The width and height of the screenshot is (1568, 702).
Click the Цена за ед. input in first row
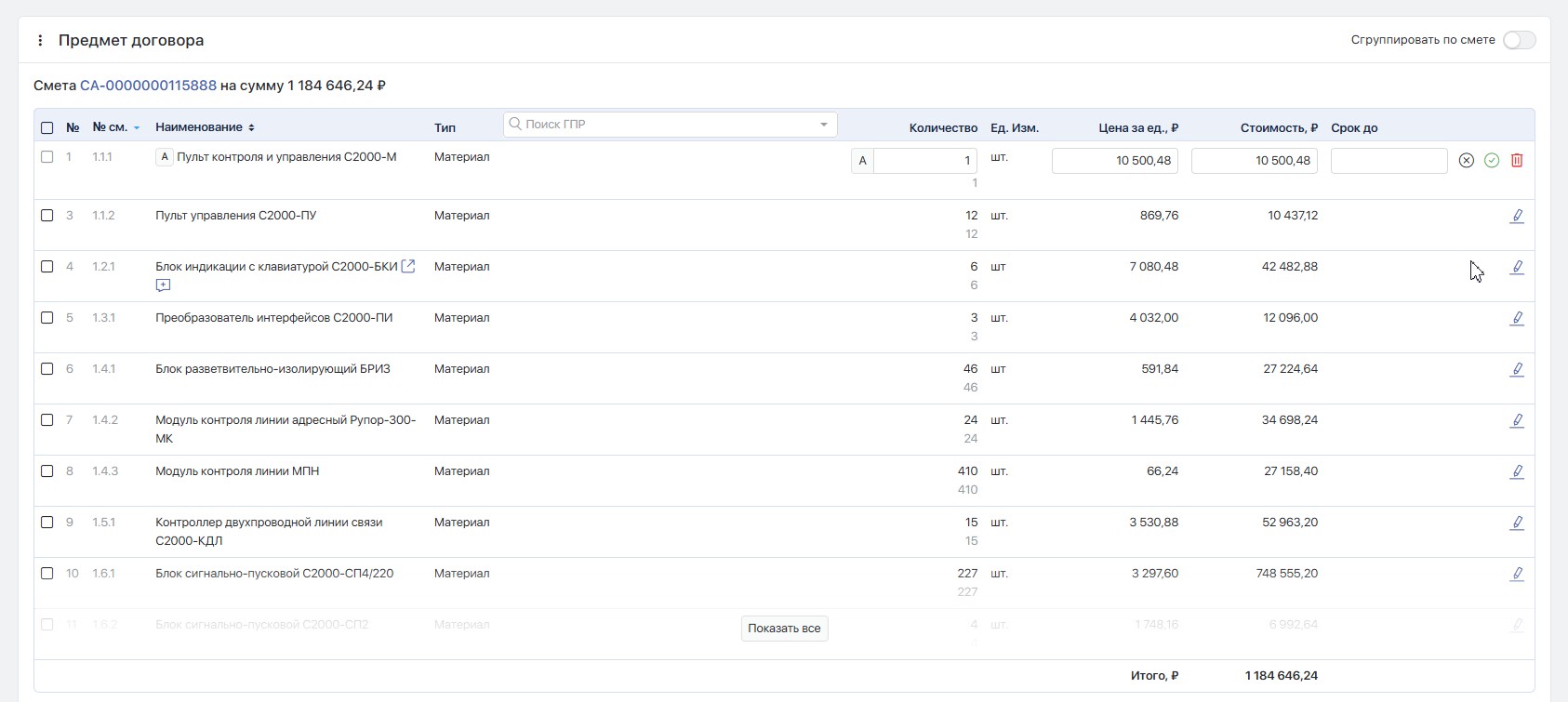(x=1114, y=161)
